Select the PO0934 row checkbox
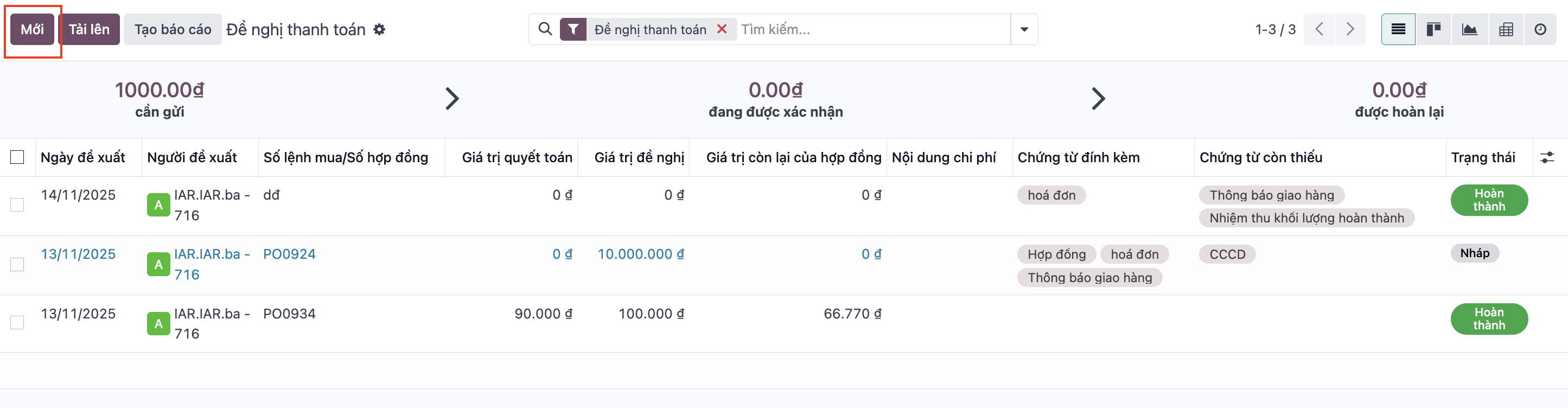Image resolution: width=1568 pixels, height=408 pixels. tap(17, 323)
